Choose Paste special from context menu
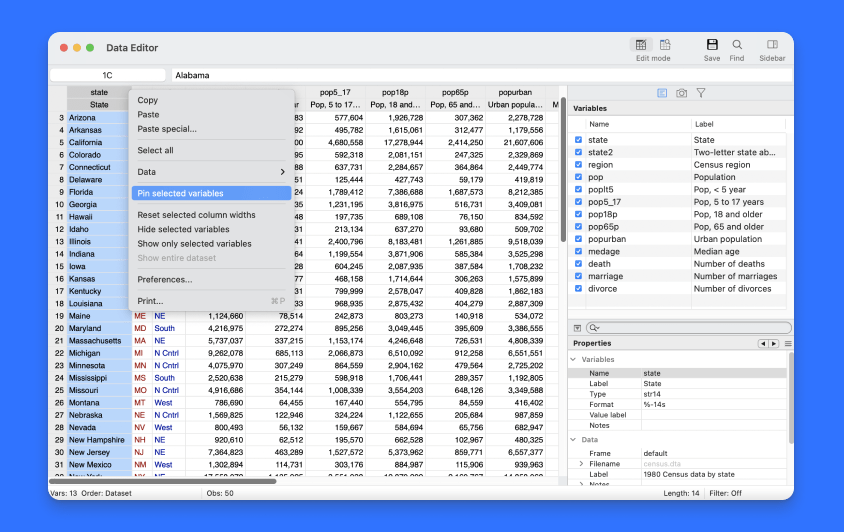 [211, 129]
